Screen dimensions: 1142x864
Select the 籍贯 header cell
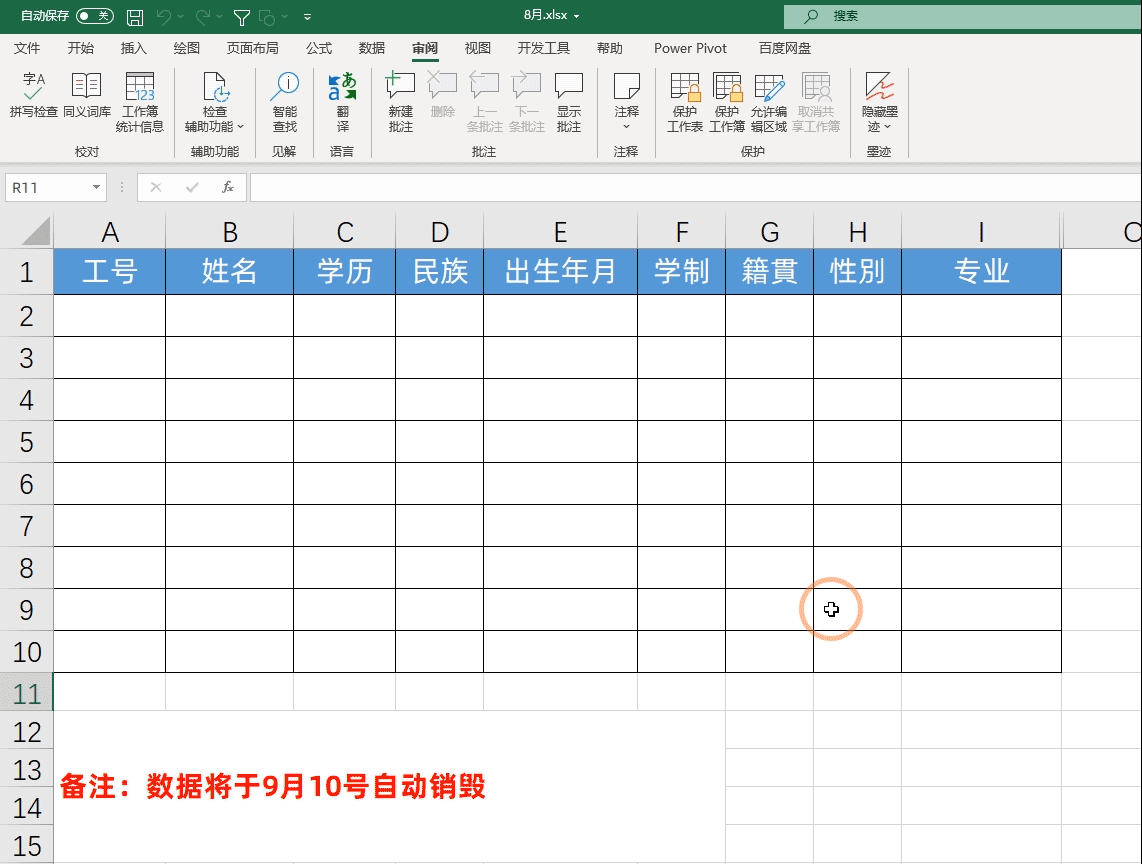point(770,272)
